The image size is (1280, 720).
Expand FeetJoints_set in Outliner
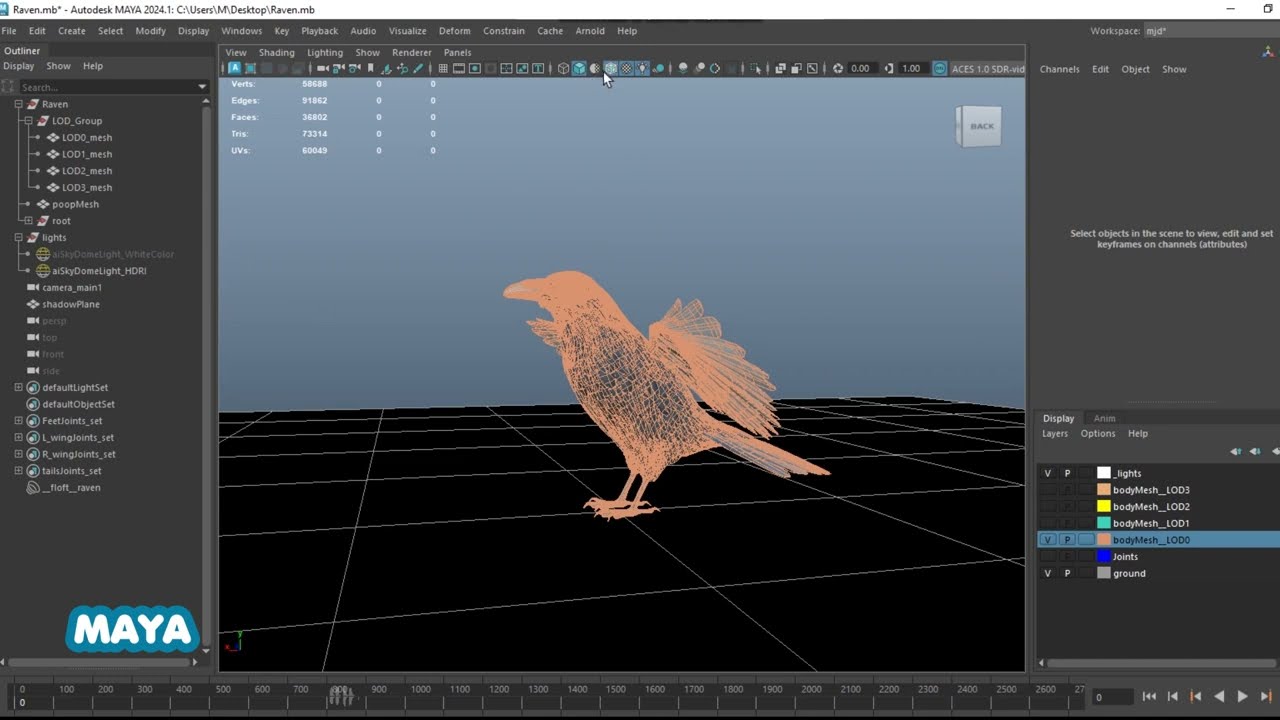click(x=18, y=421)
